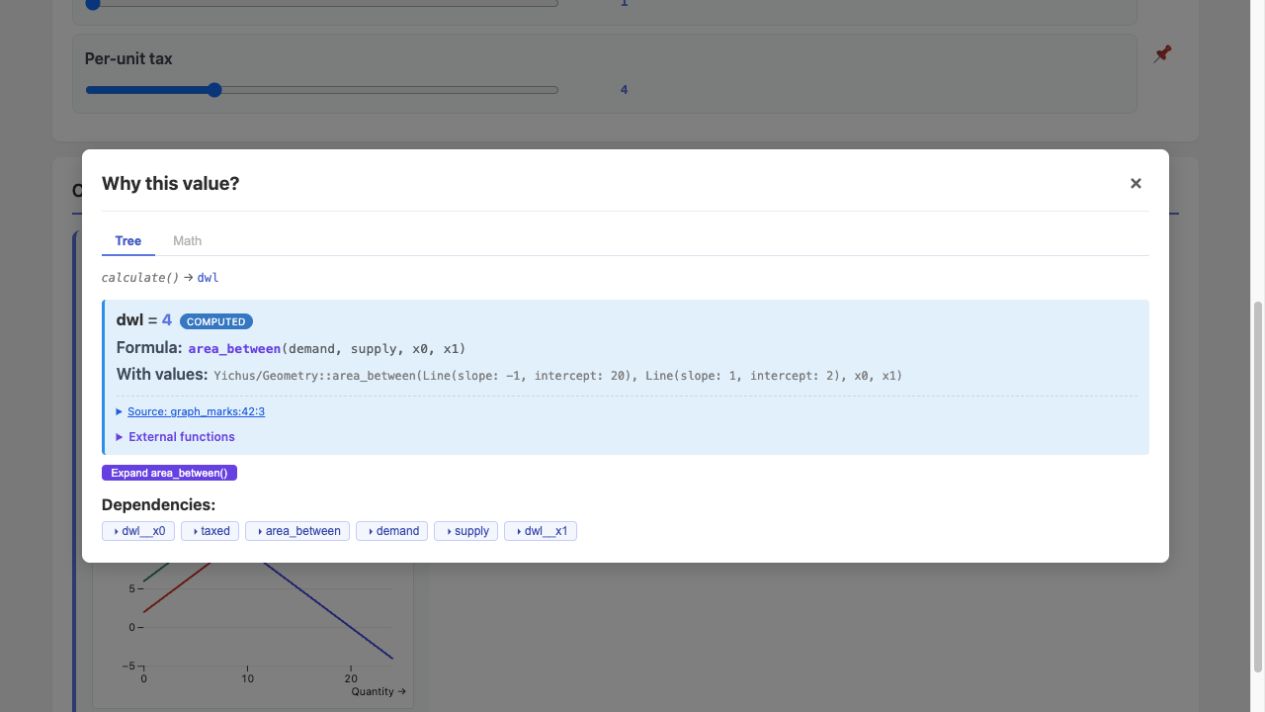Select the Tree tab
The image size is (1265, 712).
point(128,241)
